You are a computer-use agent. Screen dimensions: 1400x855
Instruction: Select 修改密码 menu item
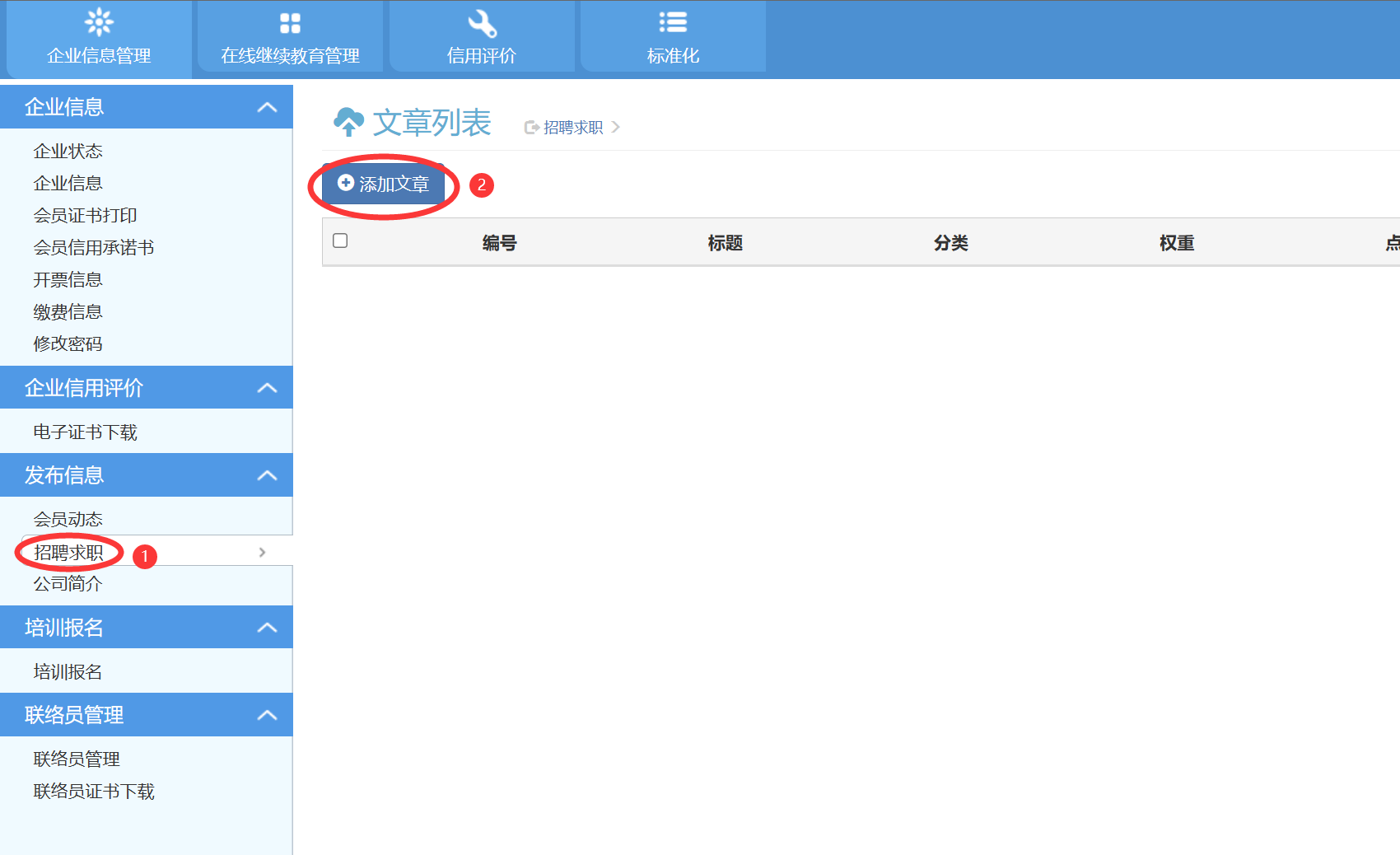tap(68, 343)
